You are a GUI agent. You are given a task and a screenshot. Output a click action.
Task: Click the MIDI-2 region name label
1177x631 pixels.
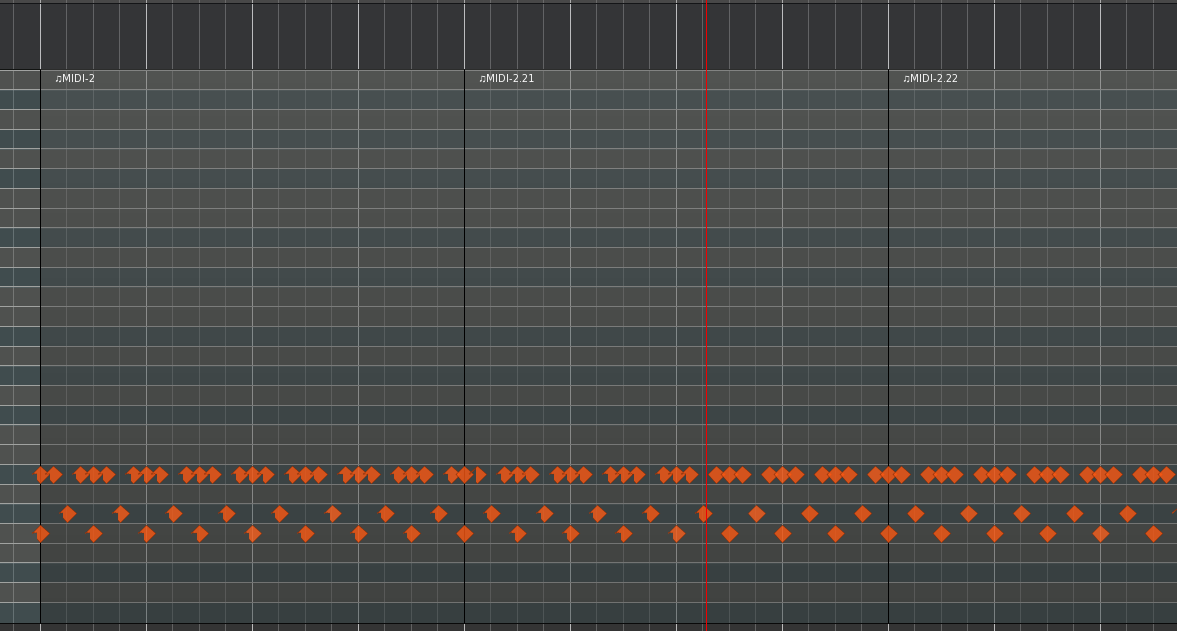click(75, 79)
